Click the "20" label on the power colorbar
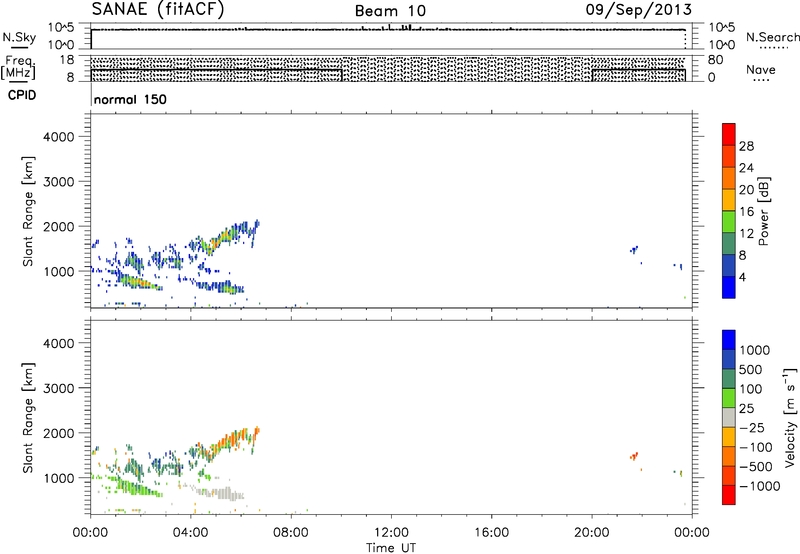 click(746, 190)
